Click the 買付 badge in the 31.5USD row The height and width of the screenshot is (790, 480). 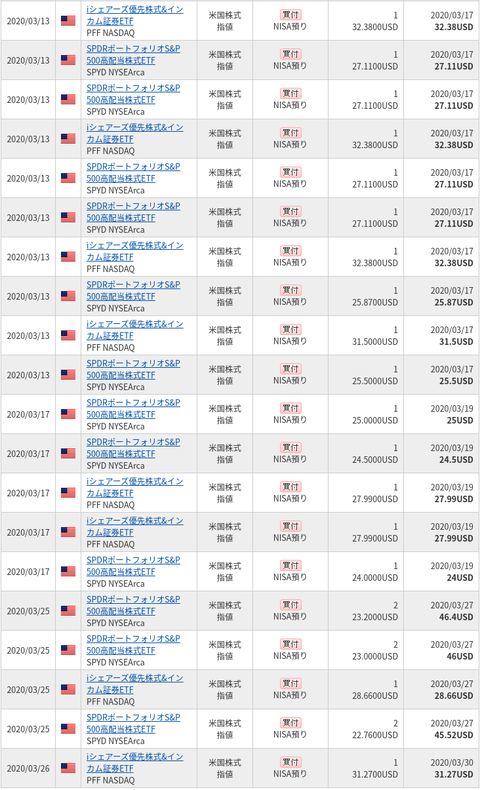[290, 330]
